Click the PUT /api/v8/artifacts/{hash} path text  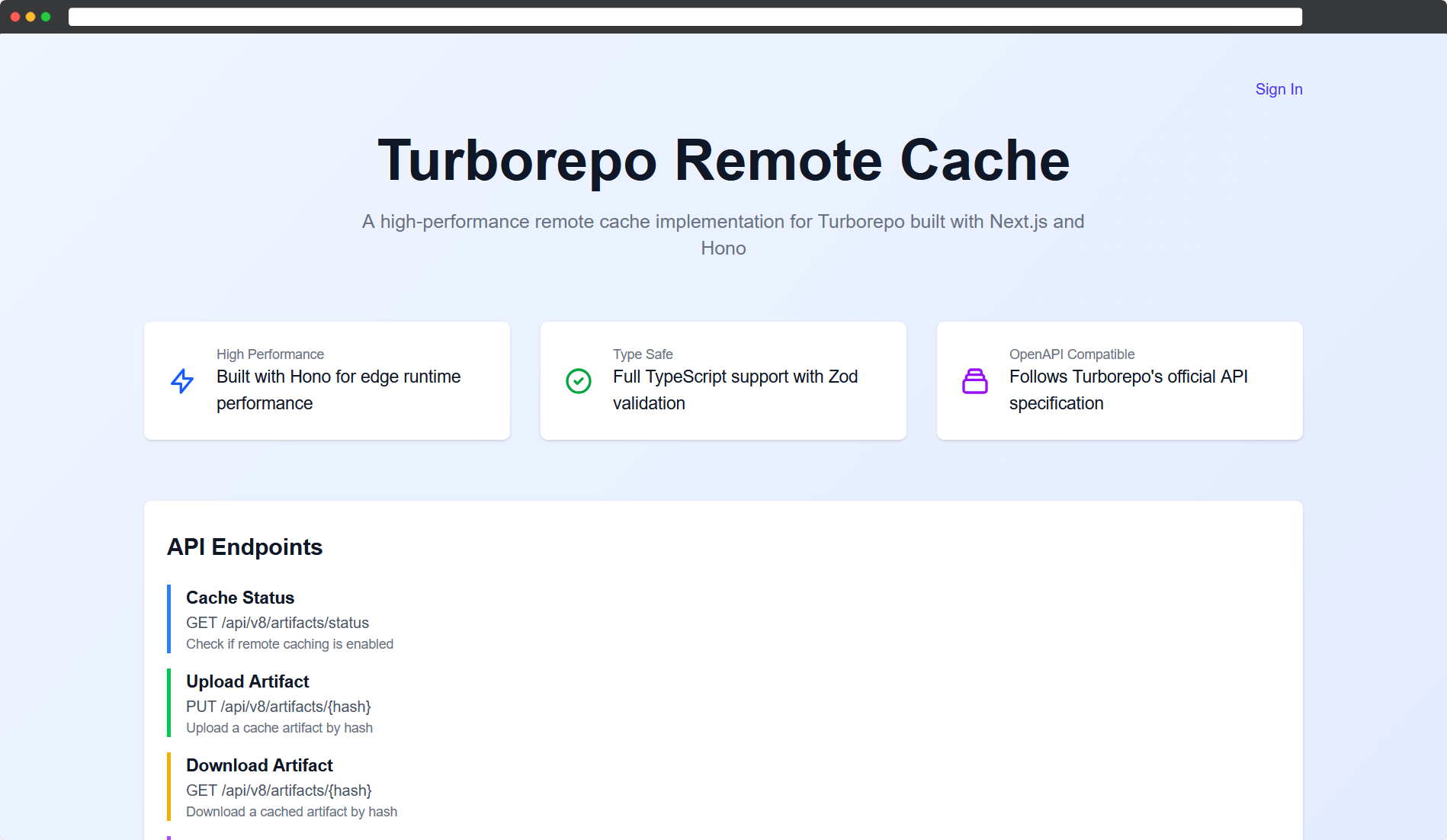(278, 707)
